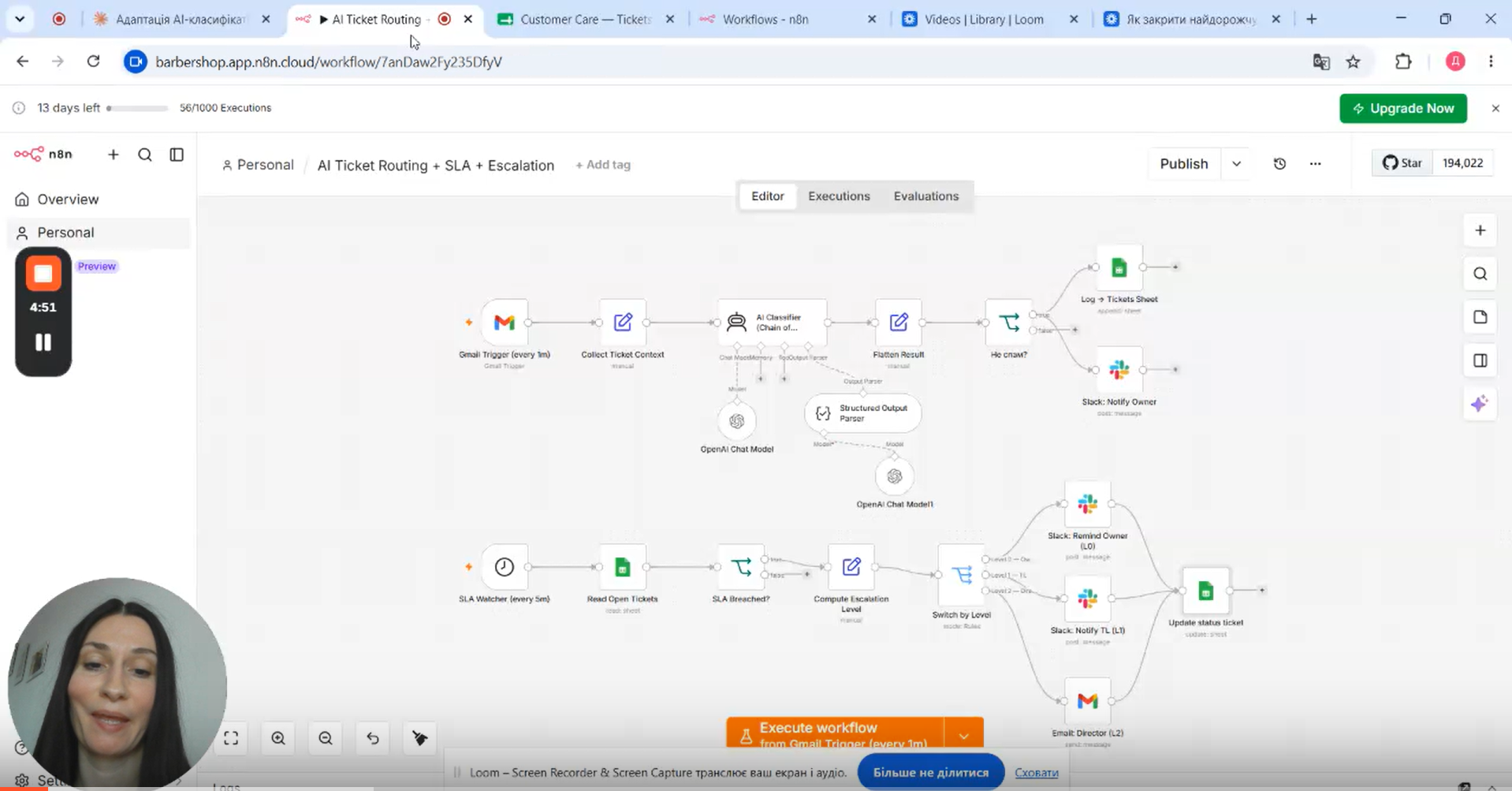Open the AI Classifier chain node
Screen dimensions: 1512x791
pos(772,322)
